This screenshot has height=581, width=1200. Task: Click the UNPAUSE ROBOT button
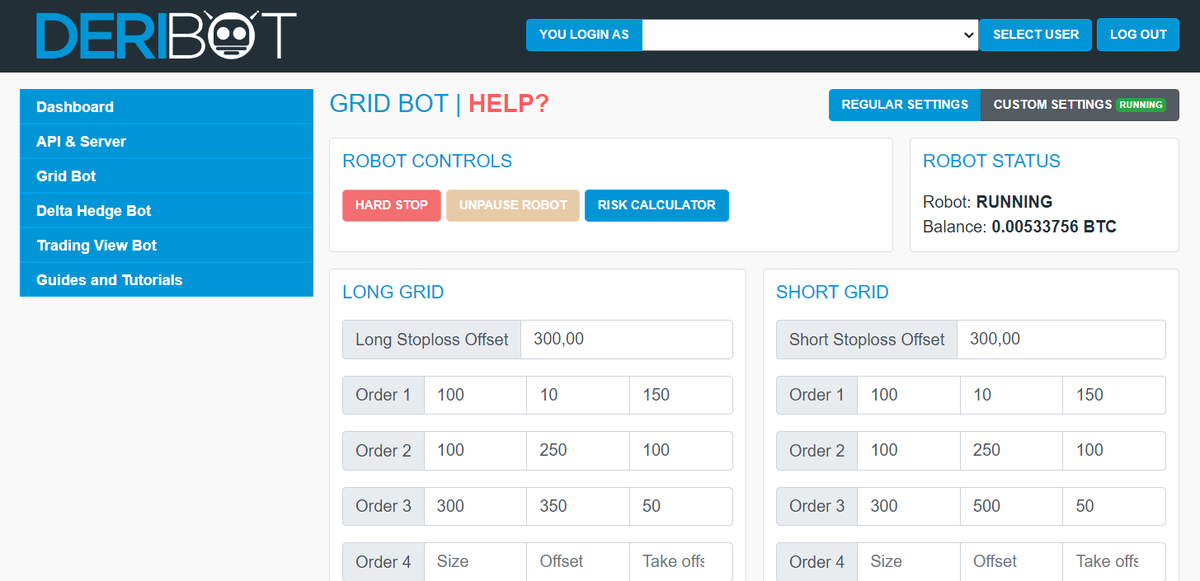(513, 205)
